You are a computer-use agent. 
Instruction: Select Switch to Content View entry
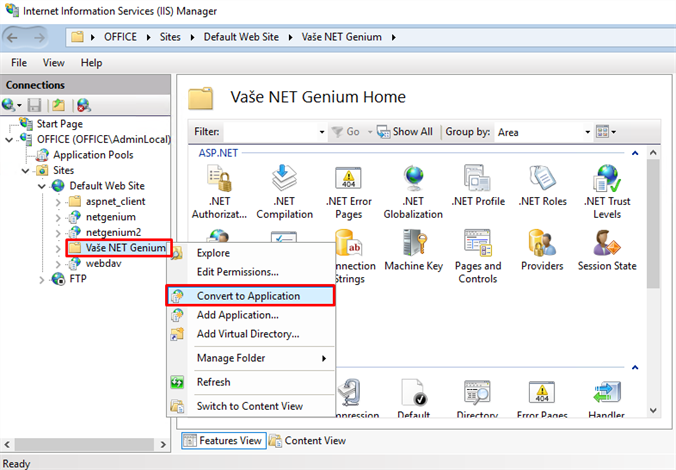click(250, 406)
